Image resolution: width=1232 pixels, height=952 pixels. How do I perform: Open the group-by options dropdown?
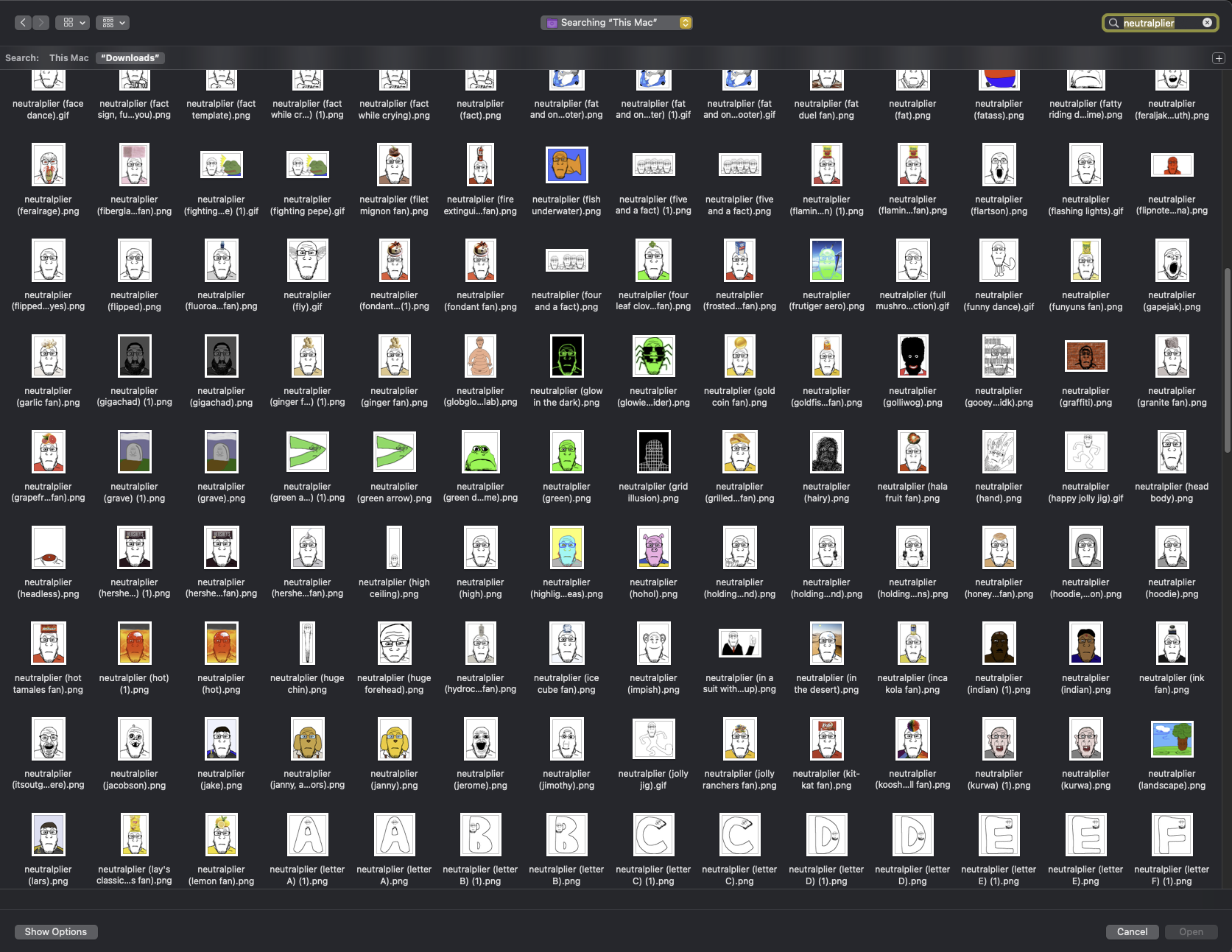pyautogui.click(x=113, y=23)
